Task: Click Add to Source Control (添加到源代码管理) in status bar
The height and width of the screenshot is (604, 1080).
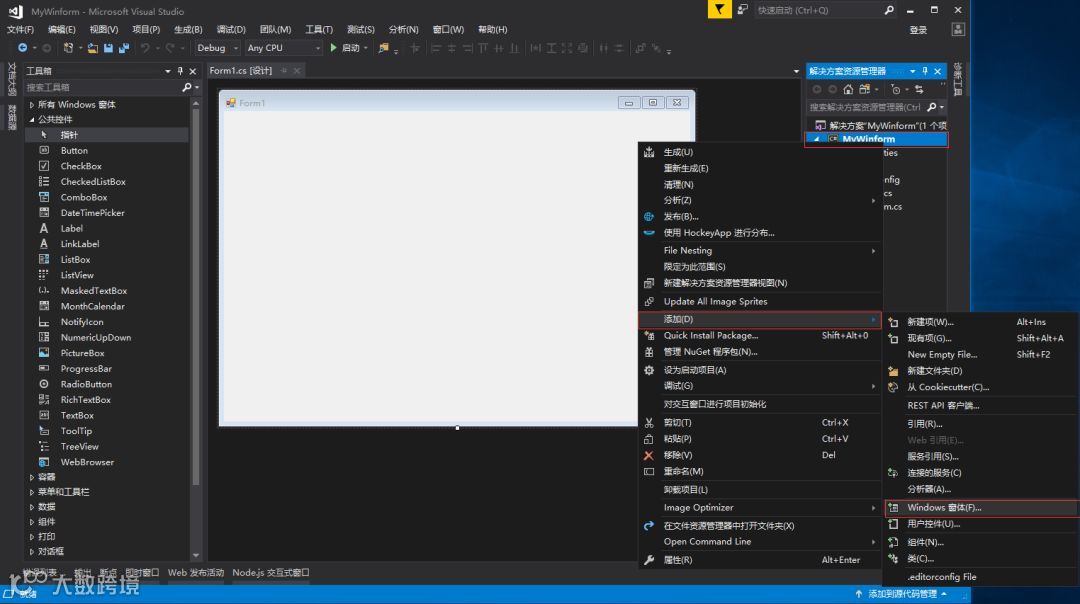Action: [902, 594]
